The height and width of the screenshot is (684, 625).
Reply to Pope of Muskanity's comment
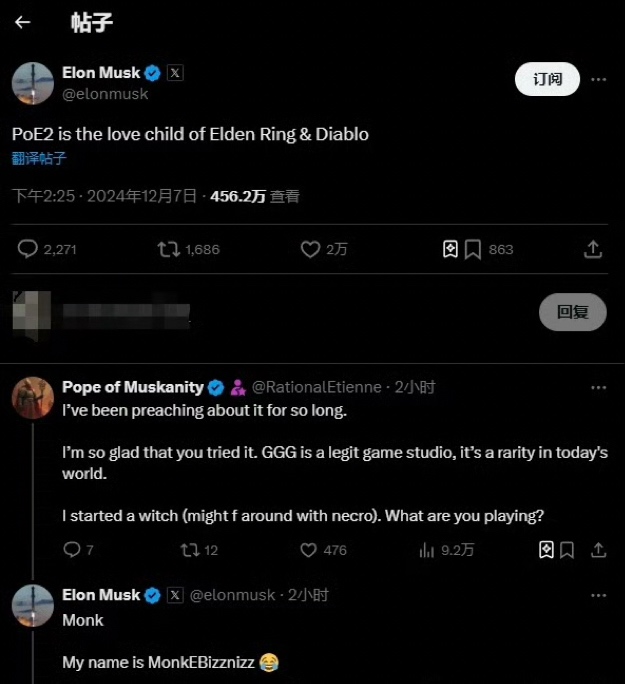[71, 550]
